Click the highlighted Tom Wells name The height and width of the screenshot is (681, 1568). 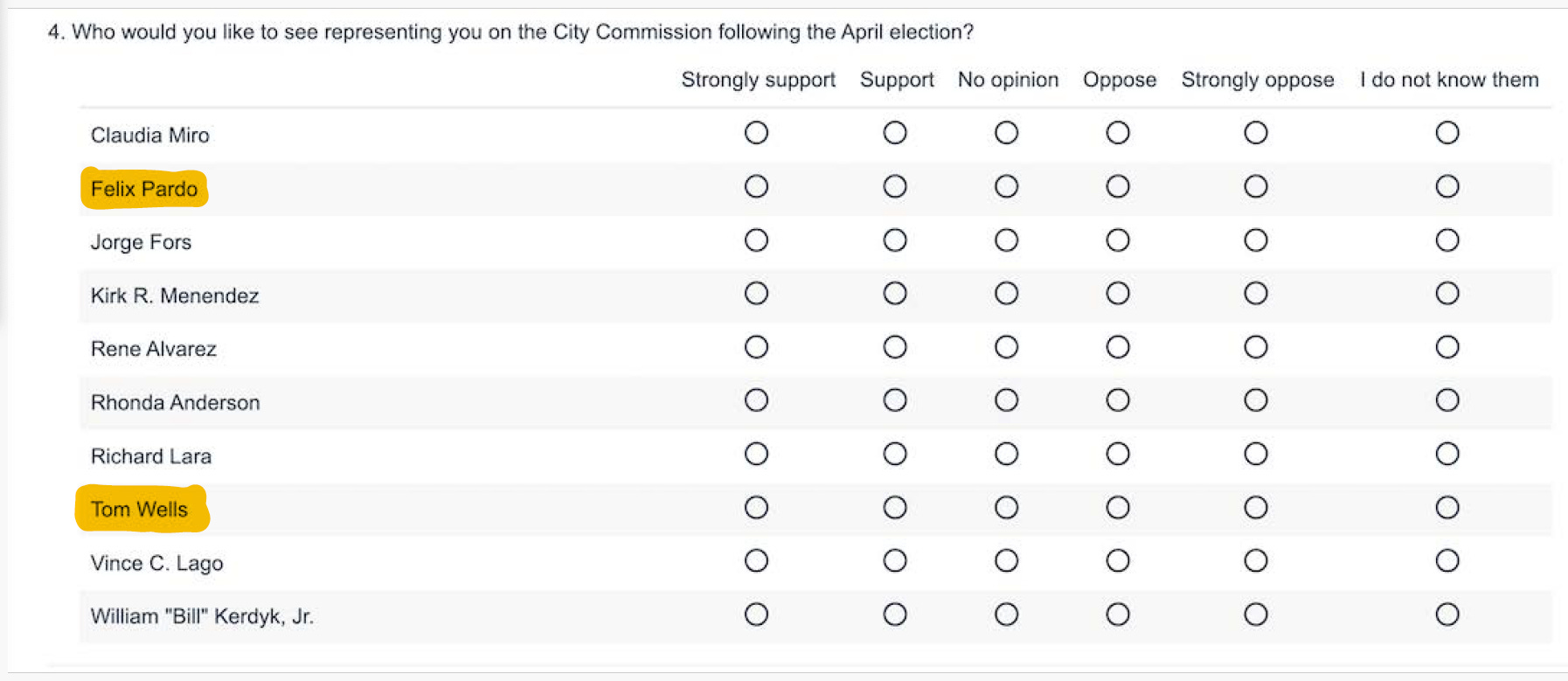(x=140, y=510)
